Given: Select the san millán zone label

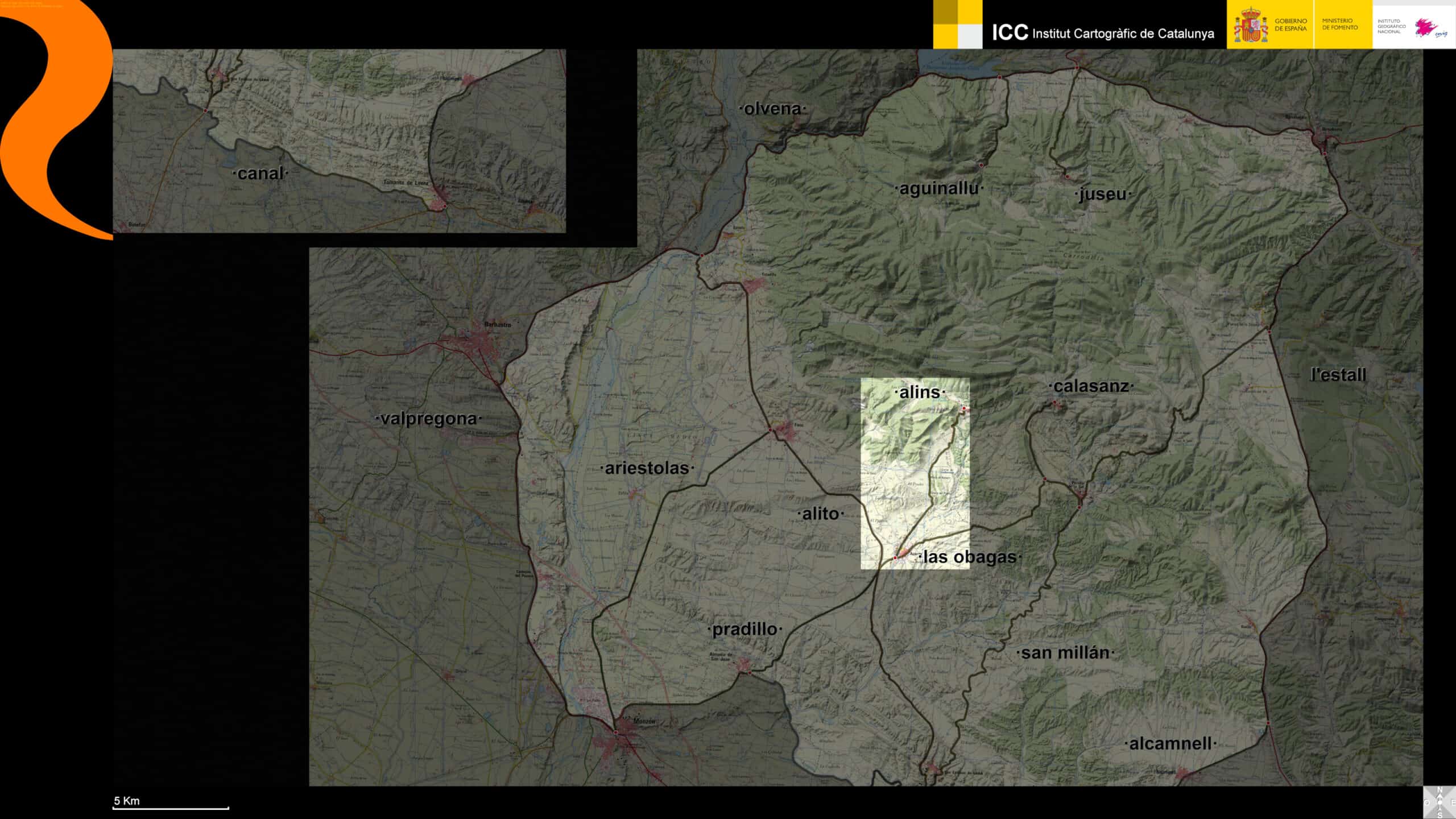Looking at the screenshot, I should coord(1065,653).
